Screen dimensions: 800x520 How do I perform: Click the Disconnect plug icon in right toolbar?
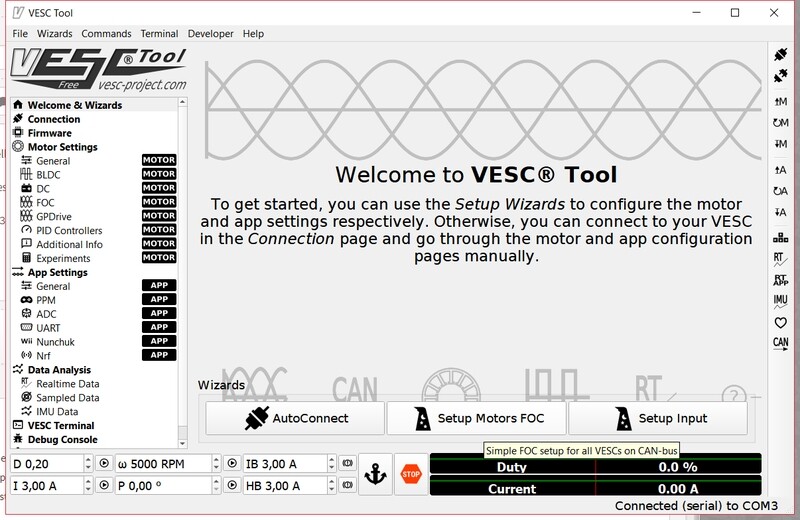780,77
